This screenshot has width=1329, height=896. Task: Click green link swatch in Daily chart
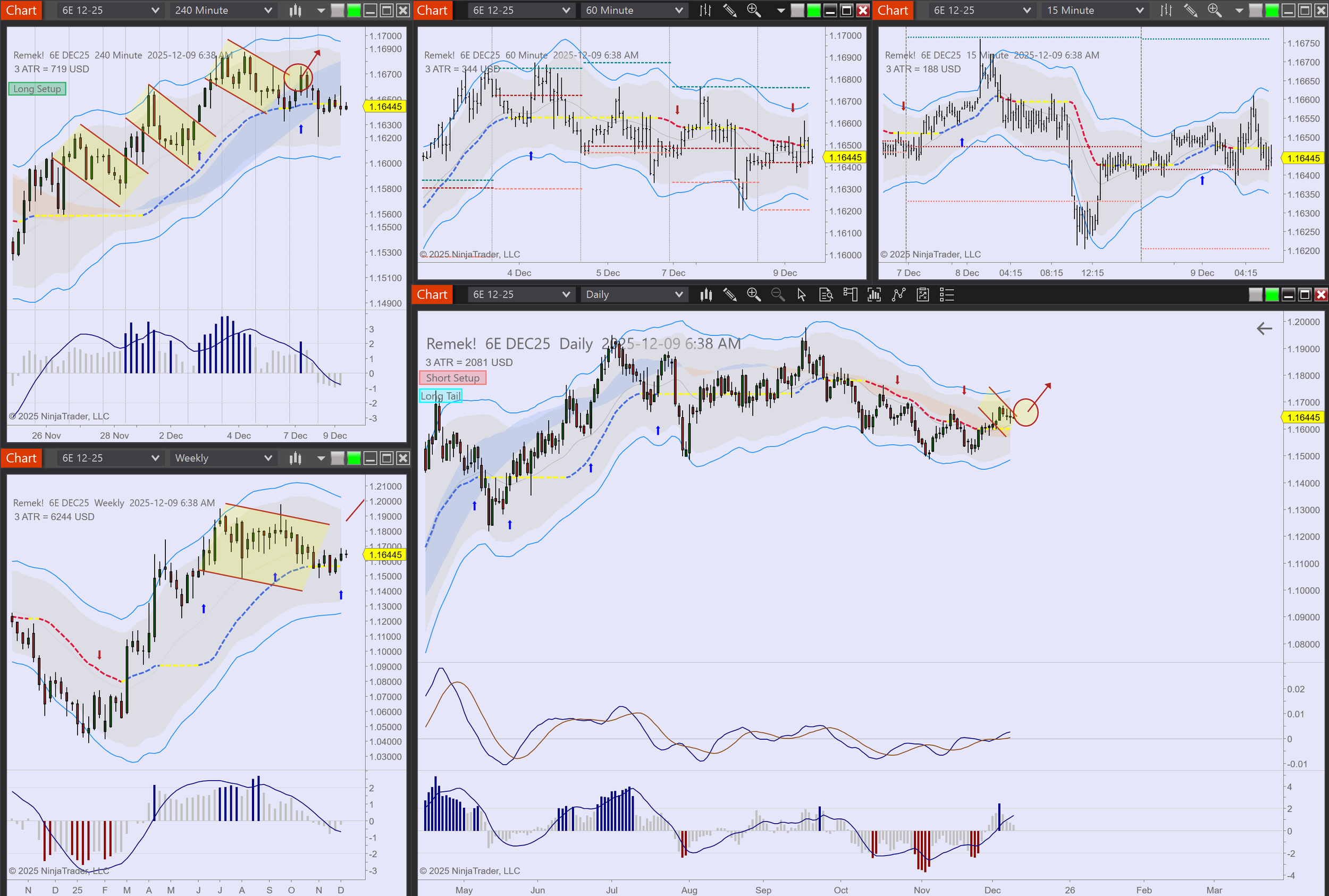[x=1272, y=294]
